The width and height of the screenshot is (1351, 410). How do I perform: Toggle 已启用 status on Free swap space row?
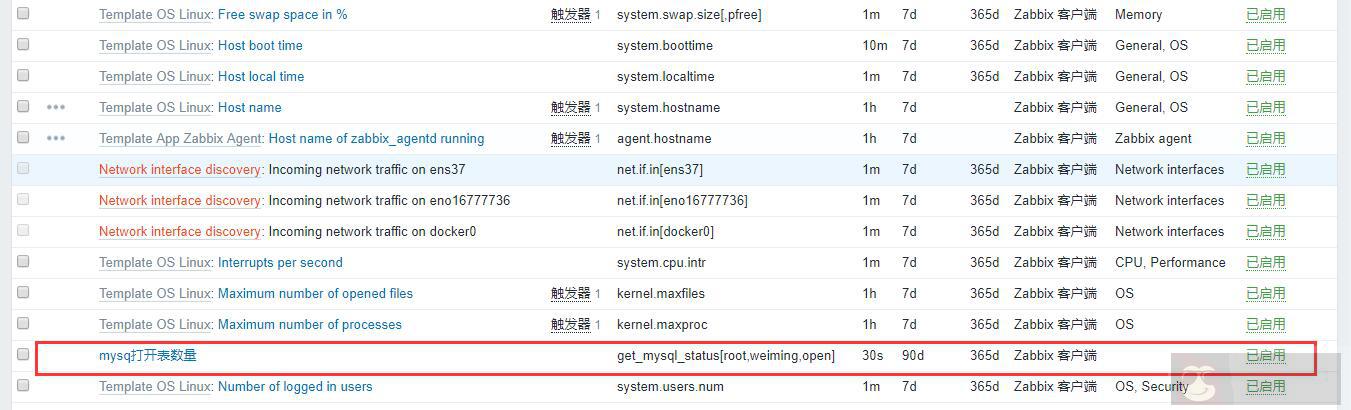click(x=1265, y=14)
